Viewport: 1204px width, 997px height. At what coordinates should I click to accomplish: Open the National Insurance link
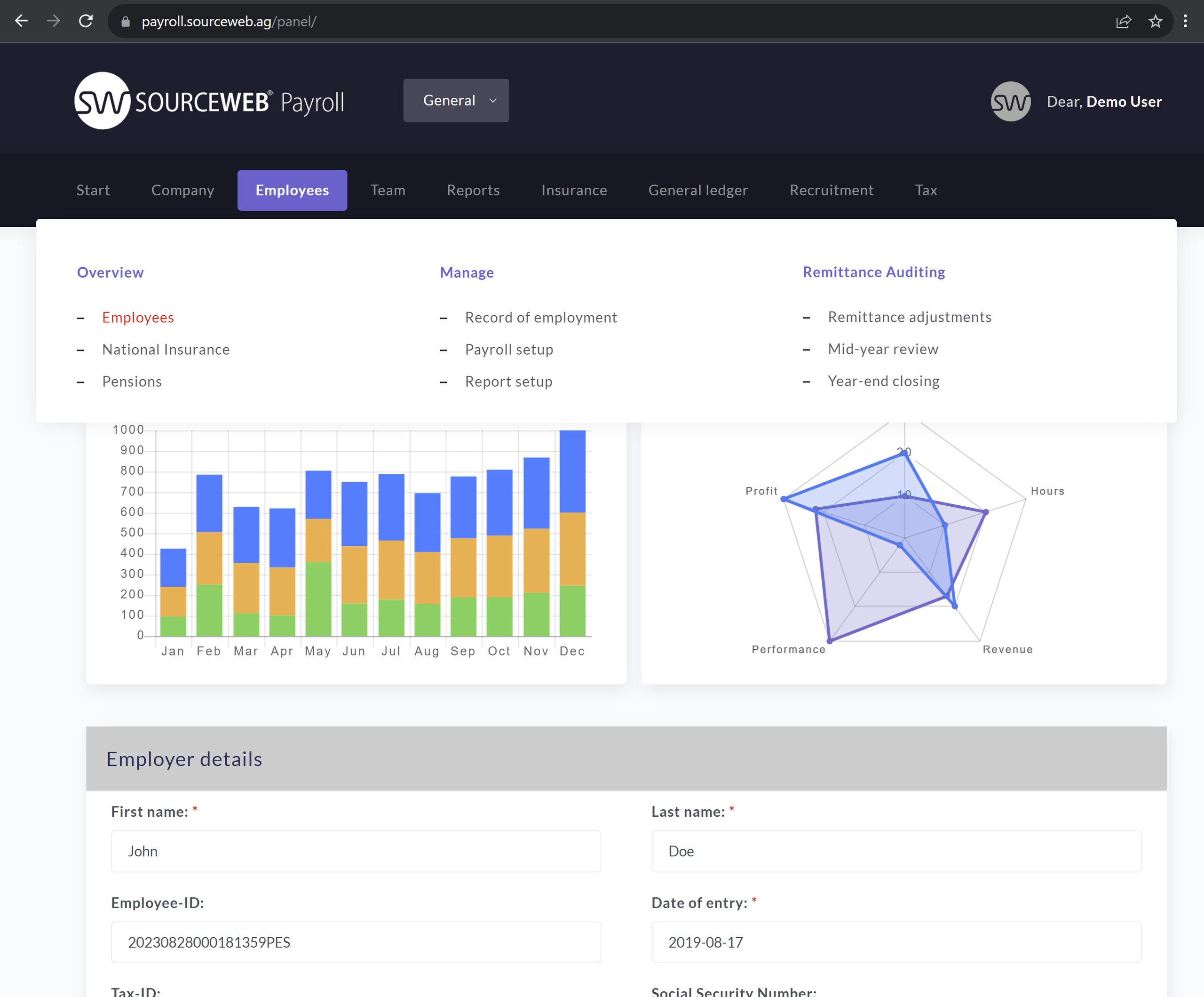click(166, 350)
